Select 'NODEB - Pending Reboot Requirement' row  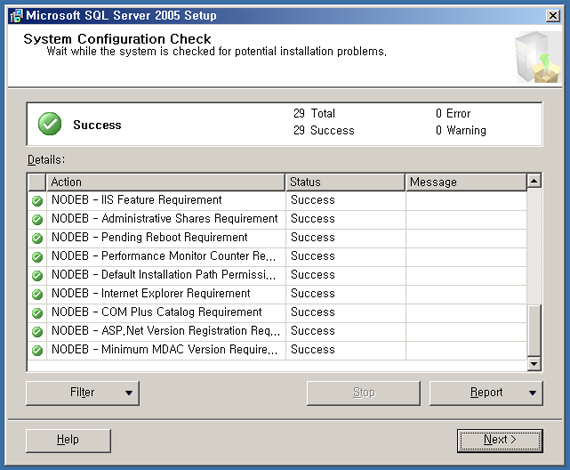tap(277, 238)
